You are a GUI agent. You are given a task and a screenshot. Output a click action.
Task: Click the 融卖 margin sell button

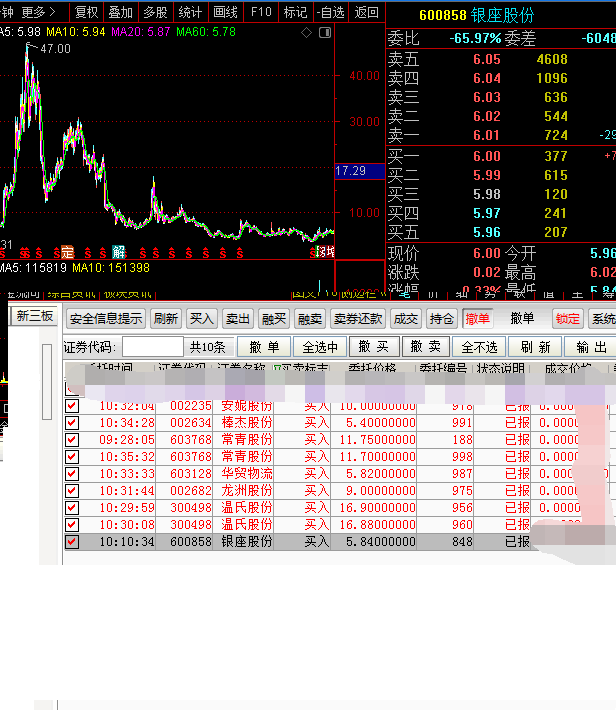tap(310, 319)
